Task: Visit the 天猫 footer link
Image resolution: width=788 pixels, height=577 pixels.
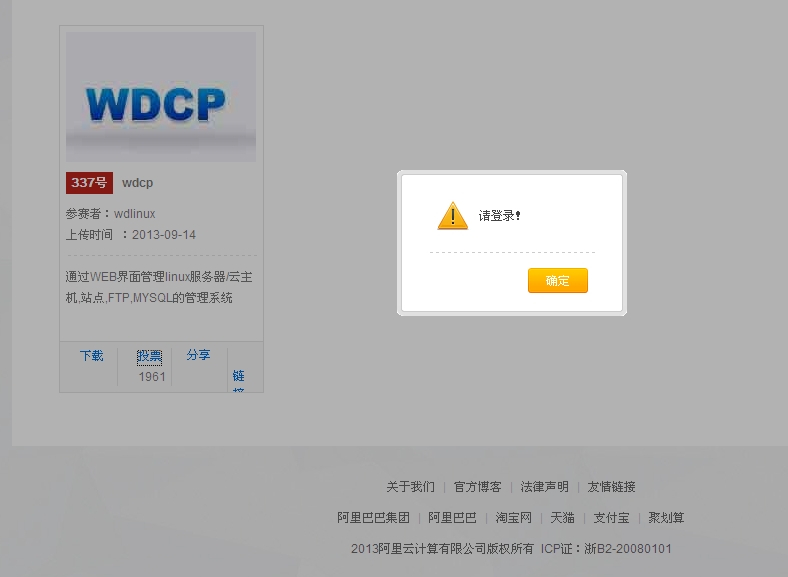Action: tap(562, 518)
